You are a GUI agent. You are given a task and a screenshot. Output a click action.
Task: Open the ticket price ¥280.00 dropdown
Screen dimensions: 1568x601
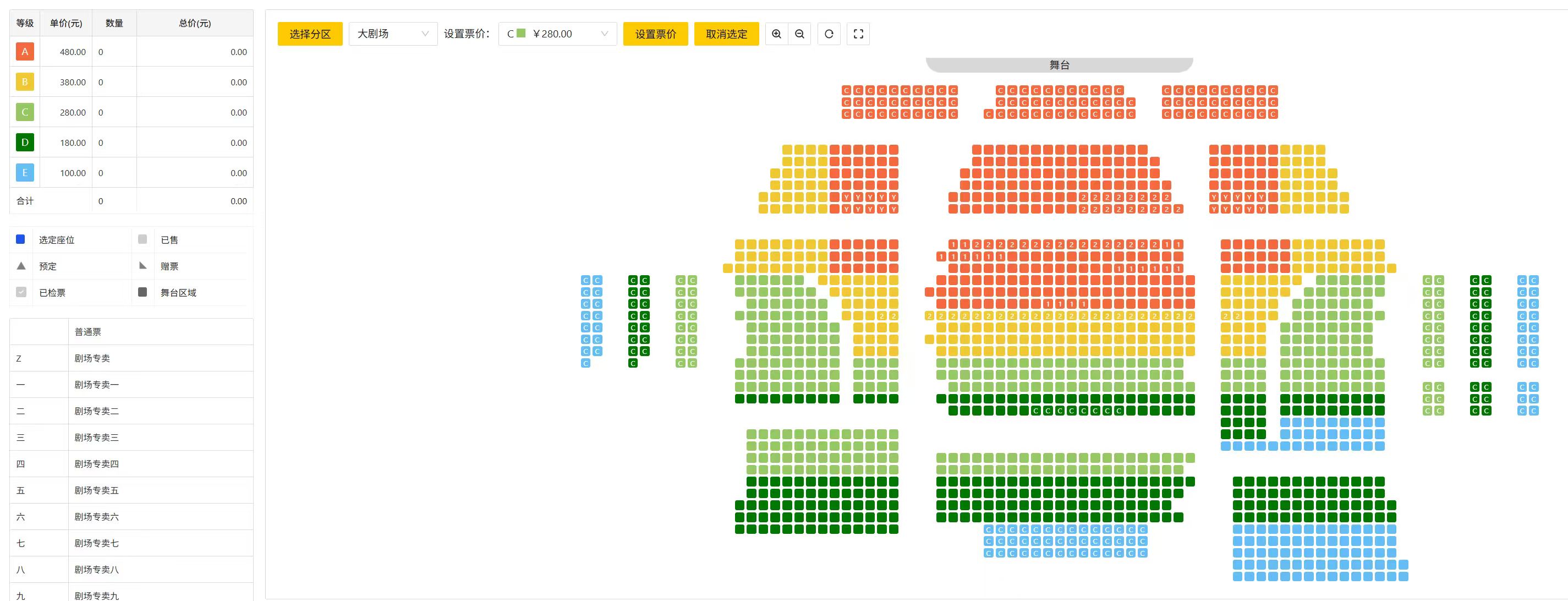coord(557,34)
